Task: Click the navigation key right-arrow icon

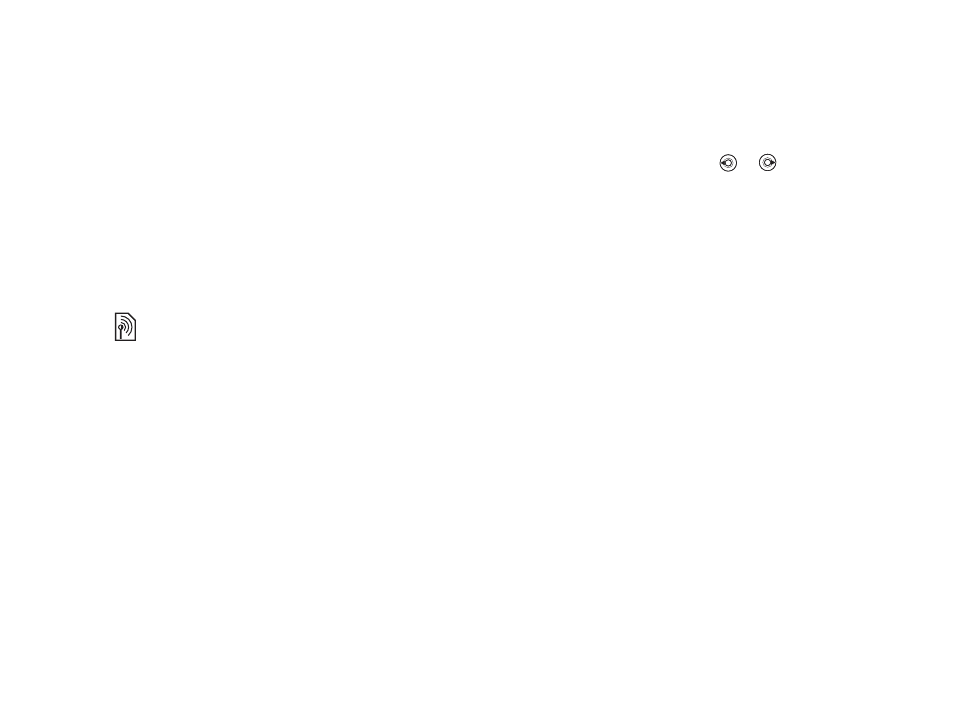Action: tap(767, 163)
